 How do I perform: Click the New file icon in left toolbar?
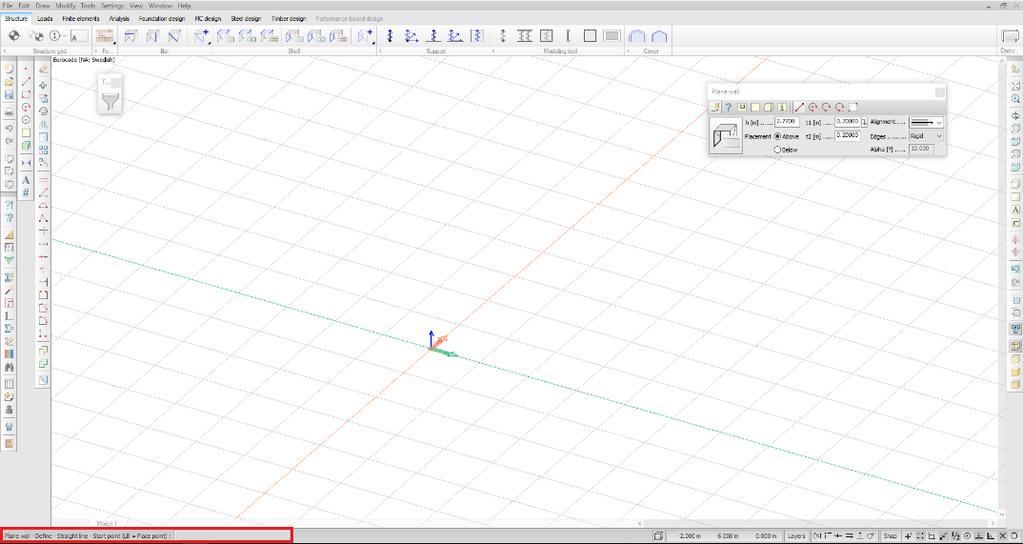coord(8,69)
